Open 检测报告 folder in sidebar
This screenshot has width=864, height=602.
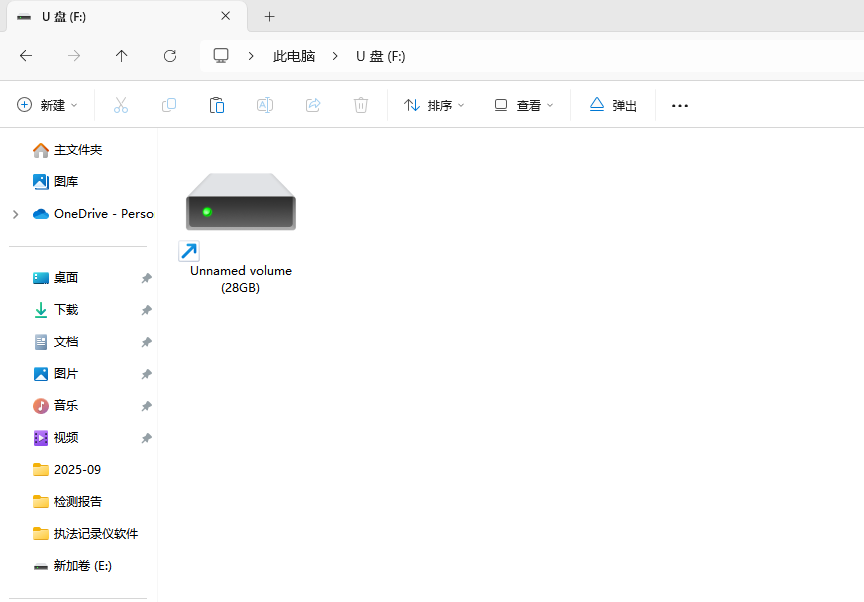point(77,502)
